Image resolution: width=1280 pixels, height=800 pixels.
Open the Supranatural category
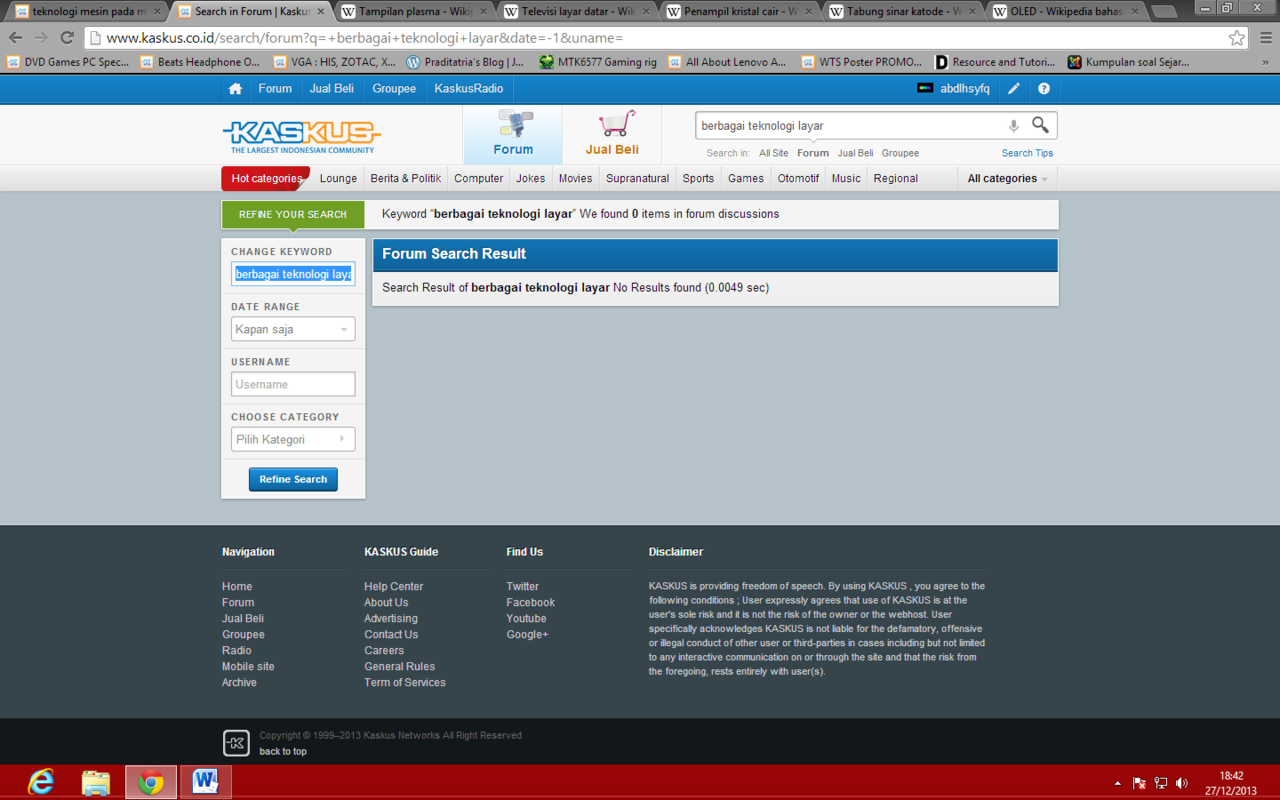click(637, 178)
